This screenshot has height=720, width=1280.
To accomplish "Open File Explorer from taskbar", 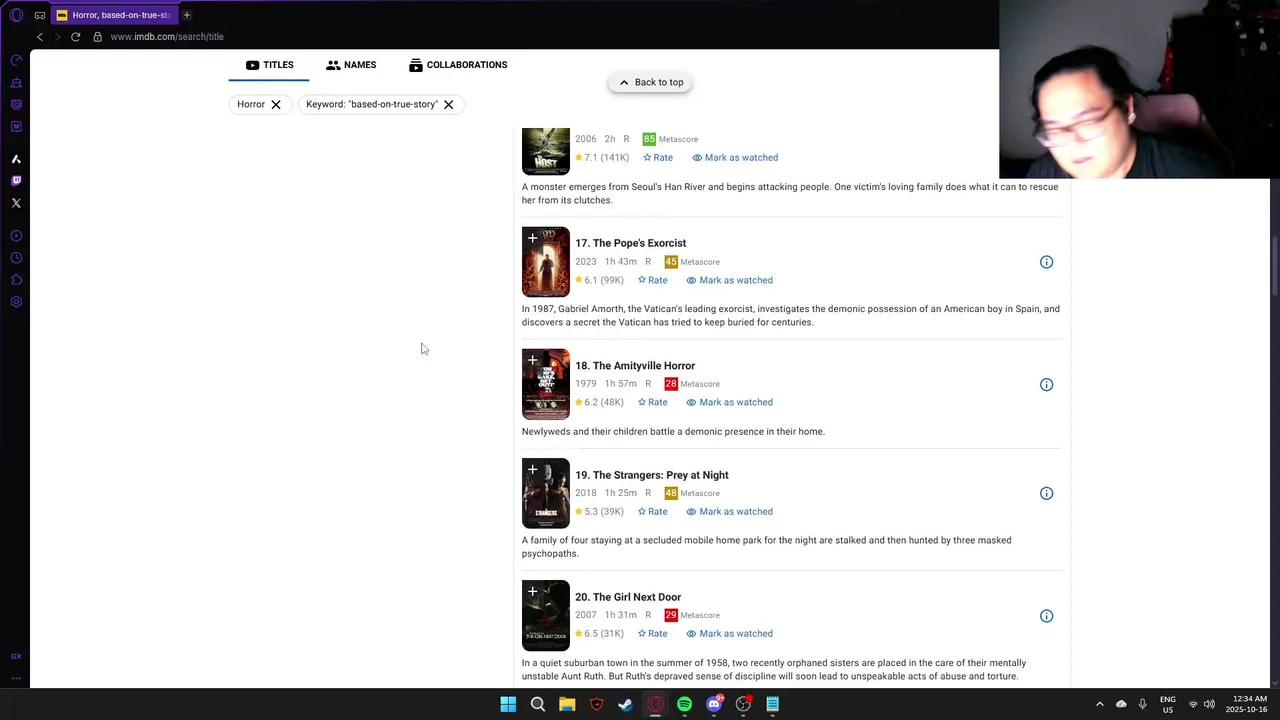I will click(567, 704).
